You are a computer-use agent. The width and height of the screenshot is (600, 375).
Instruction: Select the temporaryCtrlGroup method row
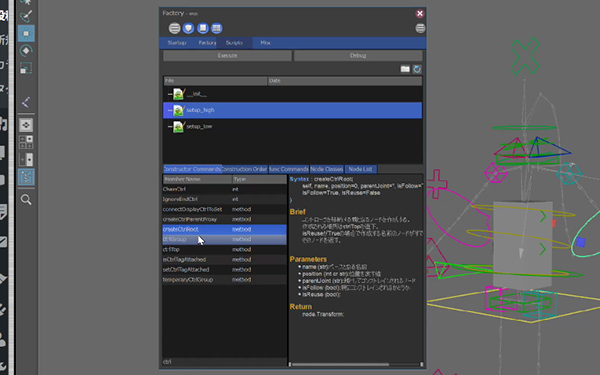[225, 280]
